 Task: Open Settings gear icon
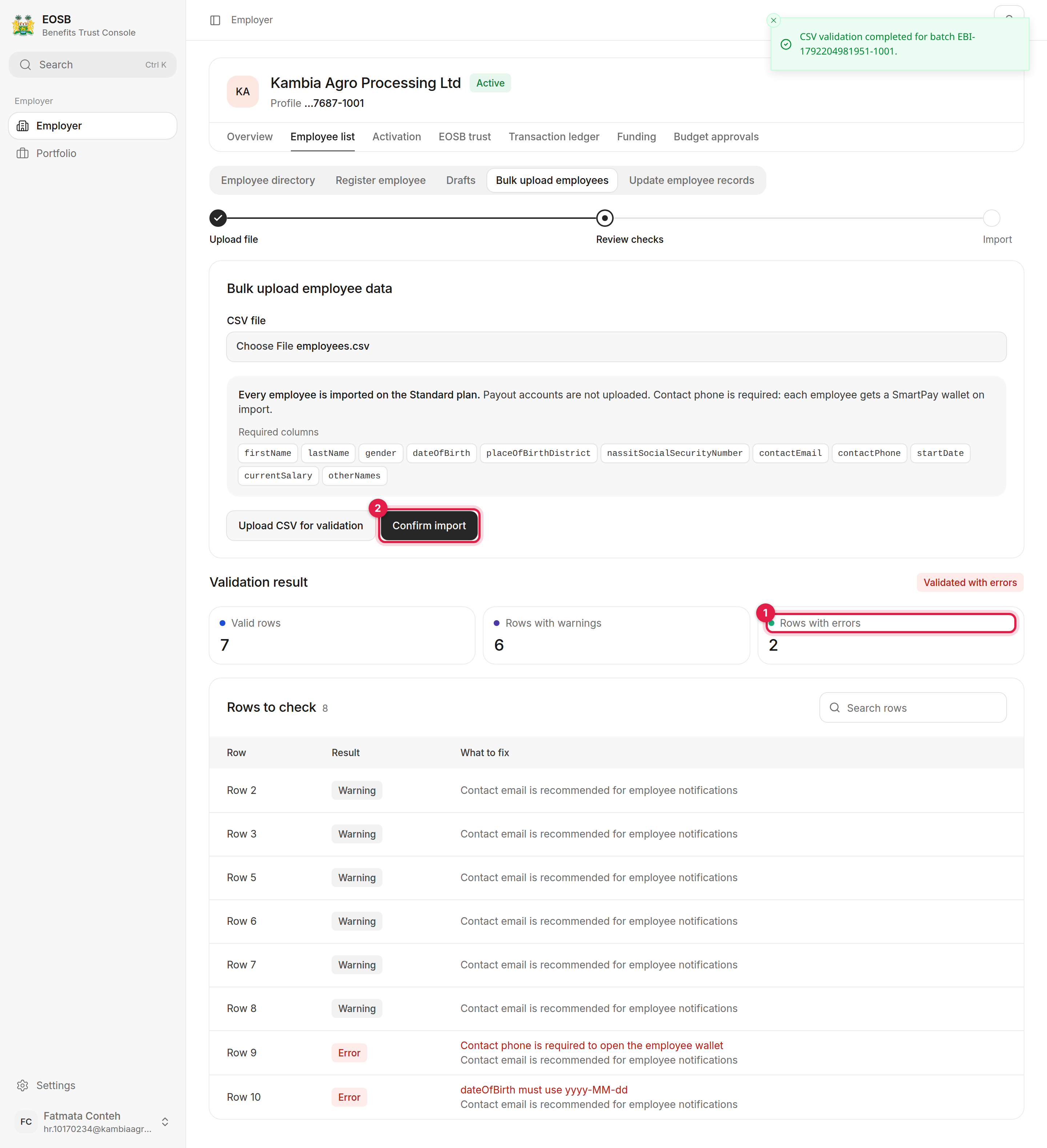23,1085
